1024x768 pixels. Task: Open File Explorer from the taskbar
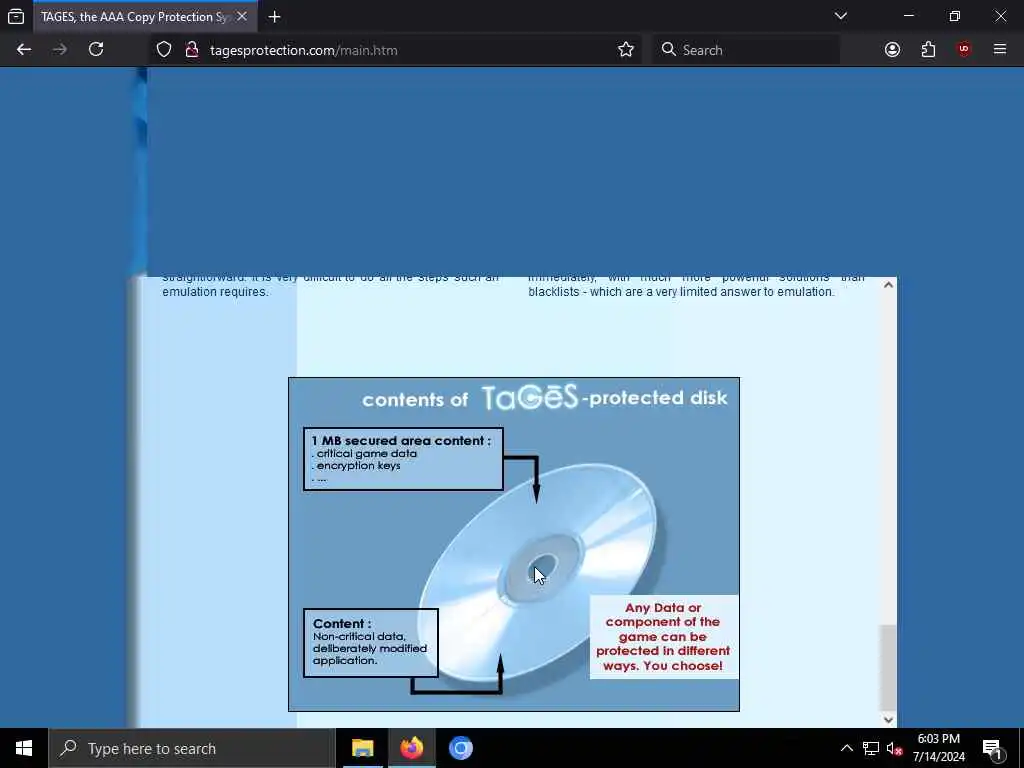point(362,748)
